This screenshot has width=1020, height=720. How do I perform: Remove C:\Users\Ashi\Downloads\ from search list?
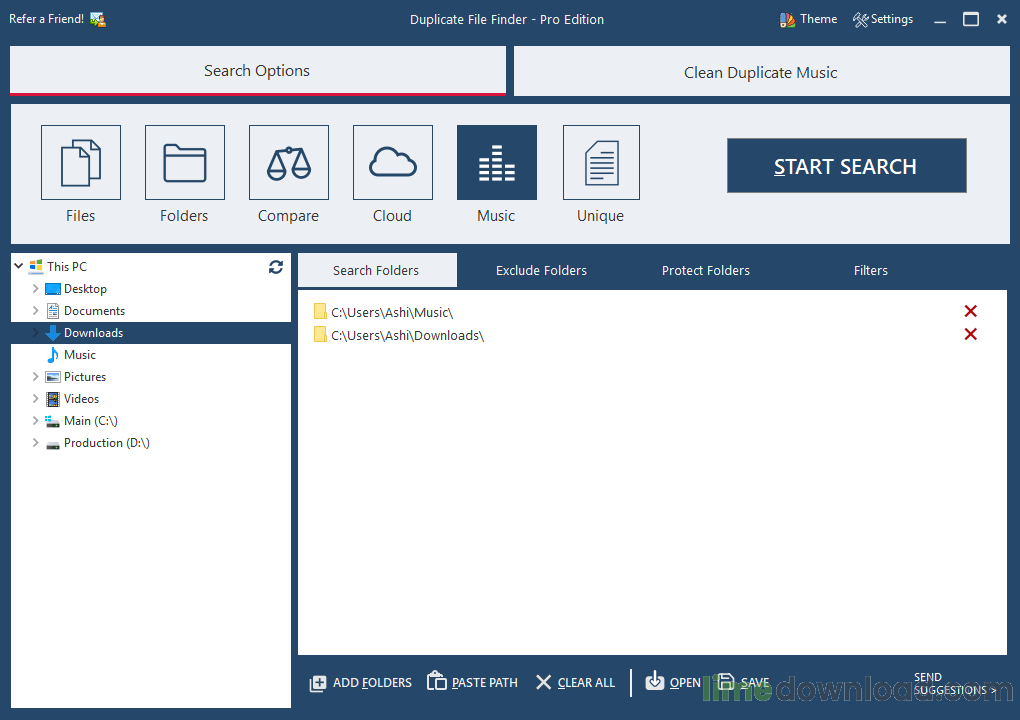click(970, 334)
